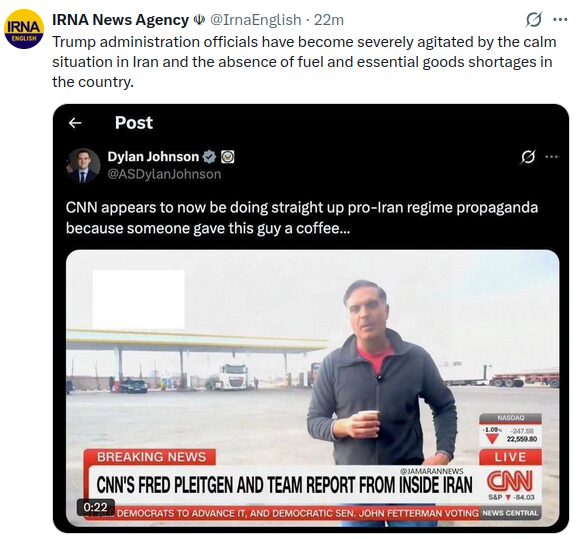Viewport: 582px width, 539px height.
Task: Open the 22m post timestamp
Action: click(x=329, y=20)
